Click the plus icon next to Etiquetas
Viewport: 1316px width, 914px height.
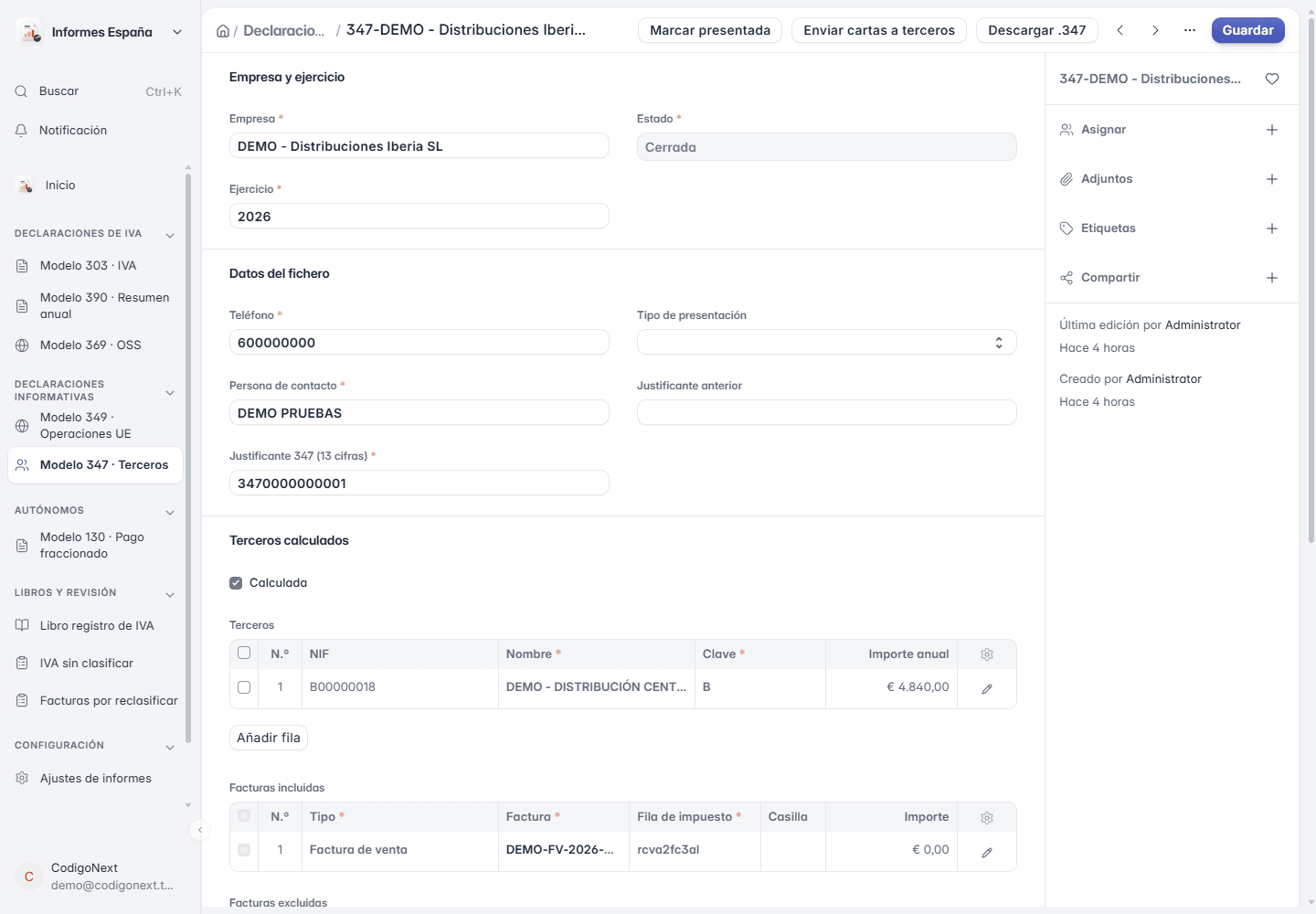(1272, 228)
